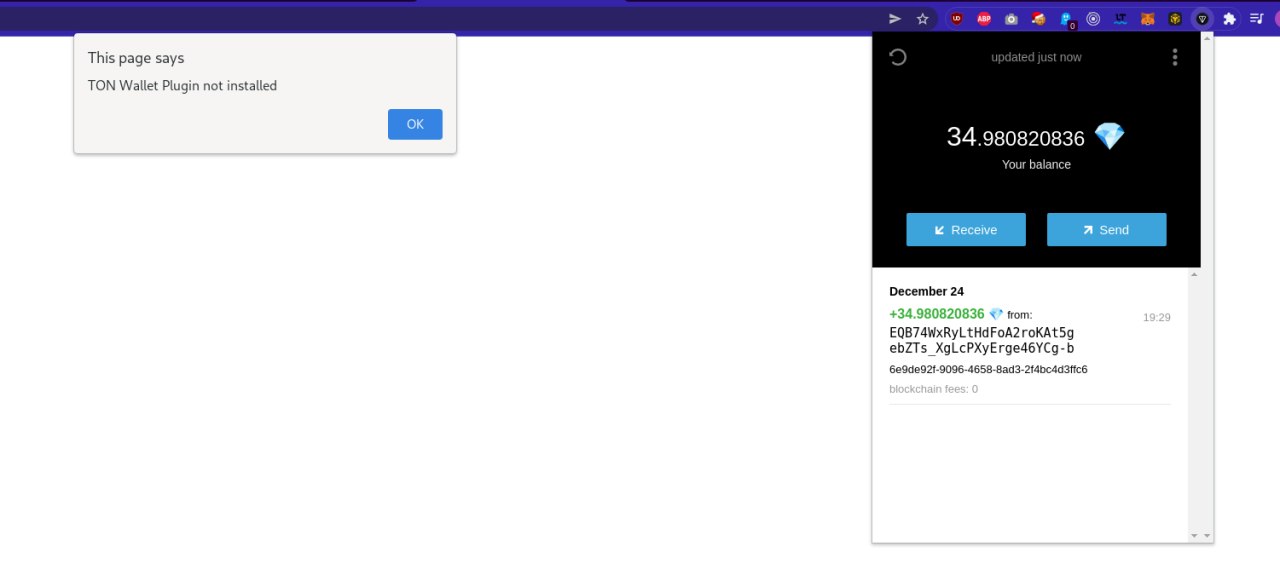The image size is (1280, 581).
Task: Click the camera screenshot extension icon
Action: click(1011, 18)
